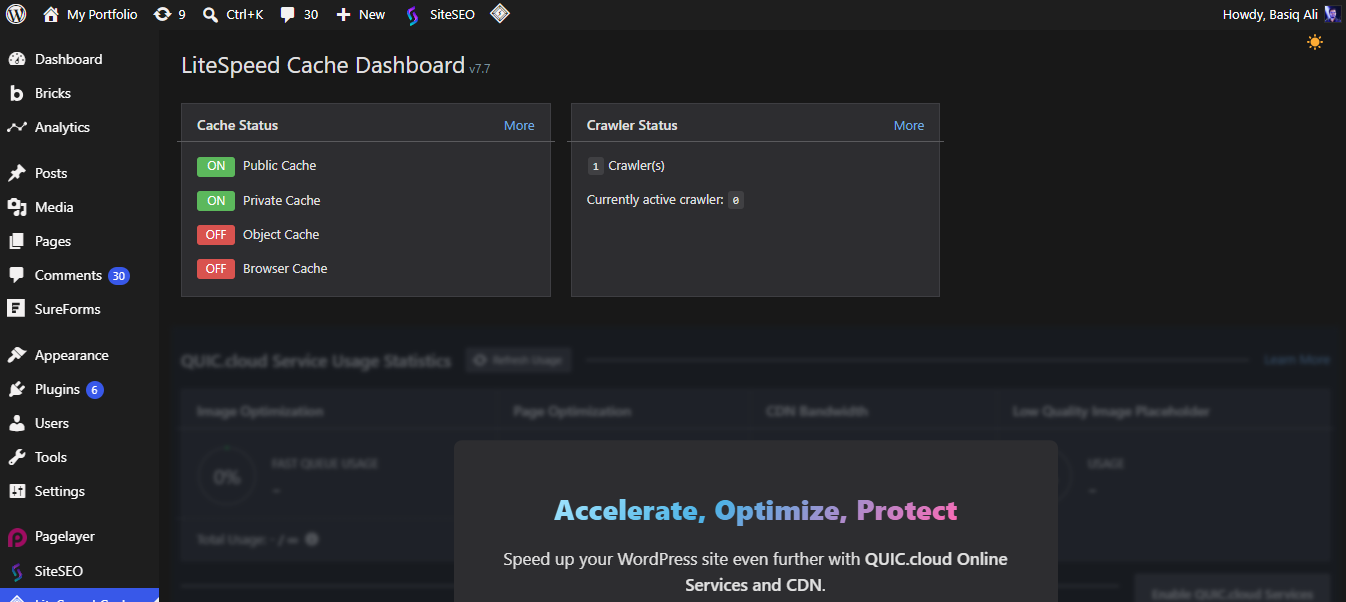Click the v7.7 version label
The image size is (1346, 602).
click(480, 68)
